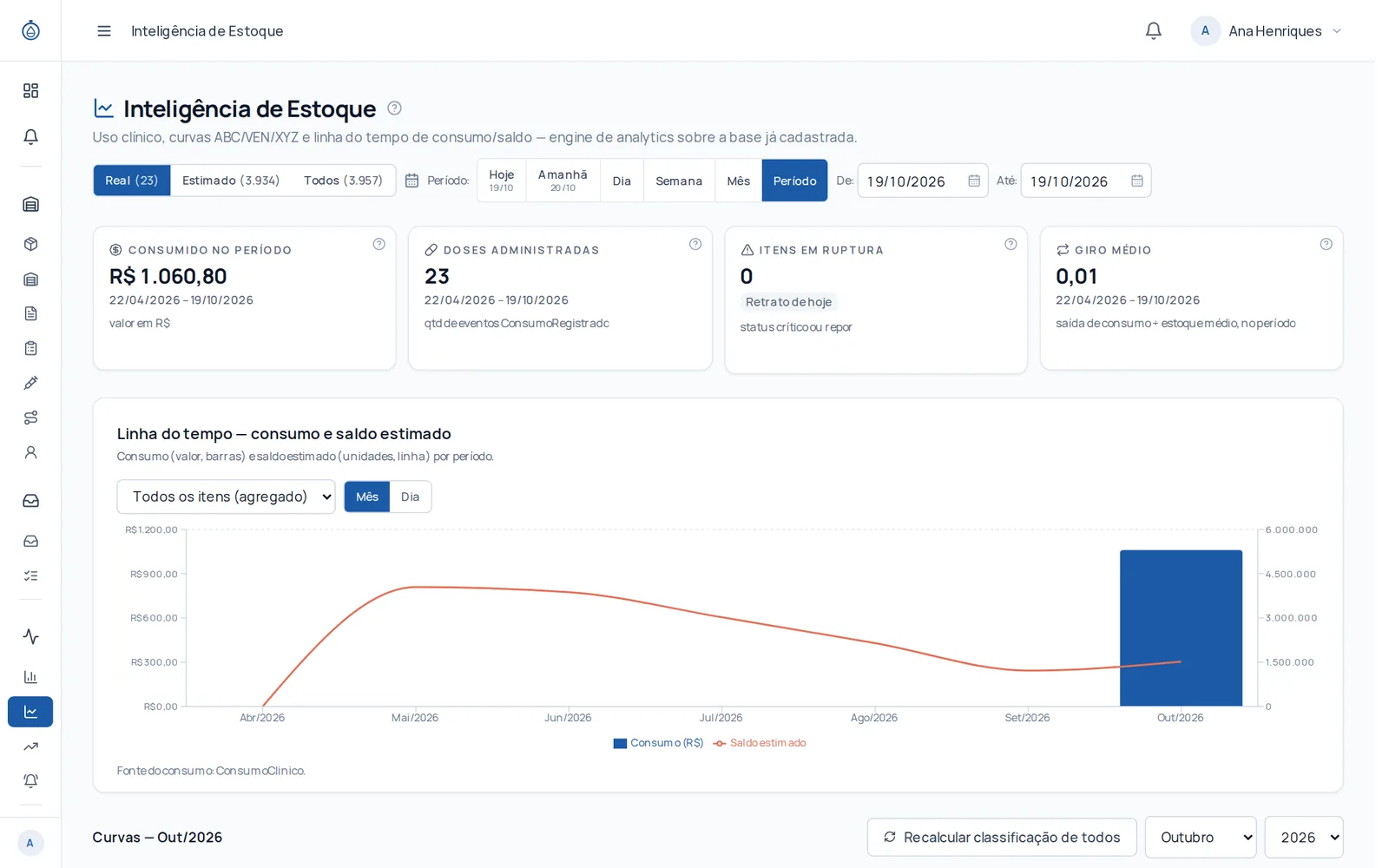Select the Período tab
Screen dimensions: 1389x868
pyautogui.click(x=794, y=181)
